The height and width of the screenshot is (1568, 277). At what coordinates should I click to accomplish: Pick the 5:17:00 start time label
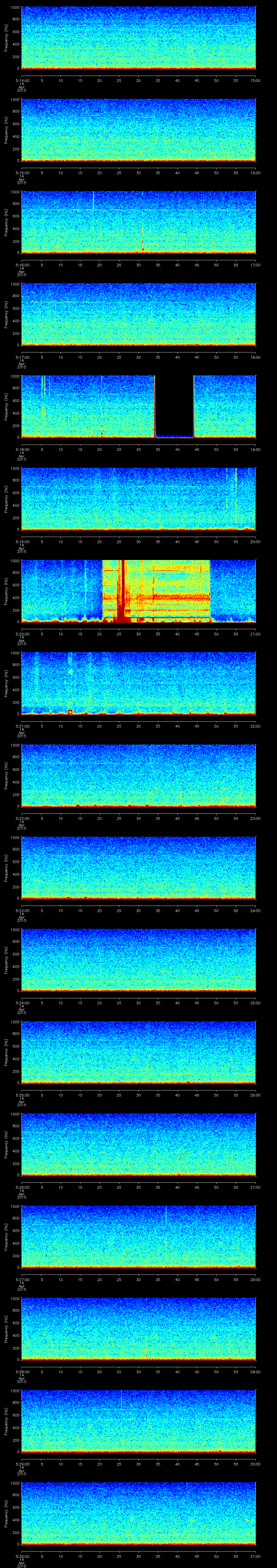pyautogui.click(x=22, y=357)
